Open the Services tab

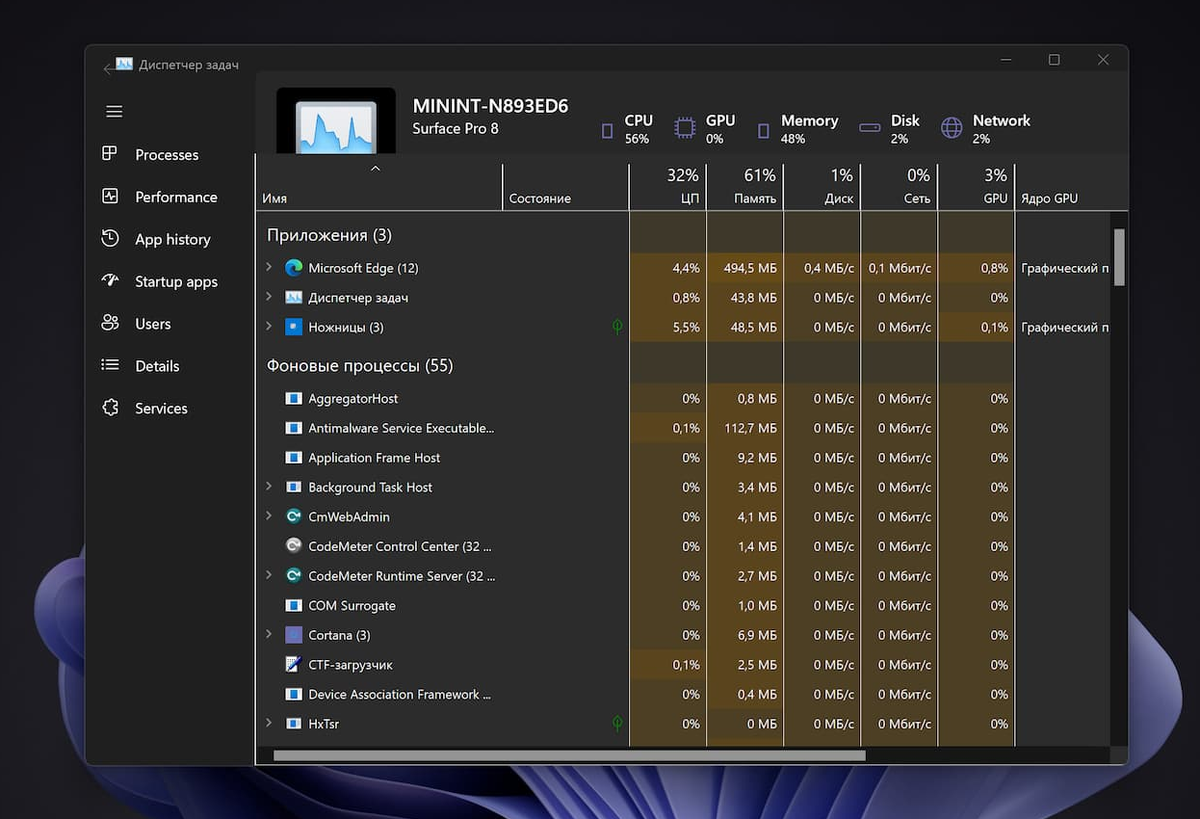[x=161, y=408]
